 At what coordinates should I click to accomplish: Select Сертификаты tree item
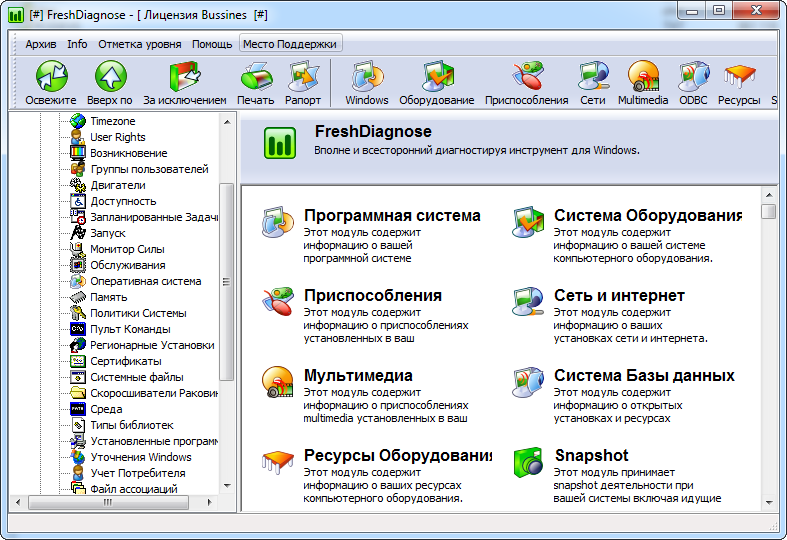point(125,361)
